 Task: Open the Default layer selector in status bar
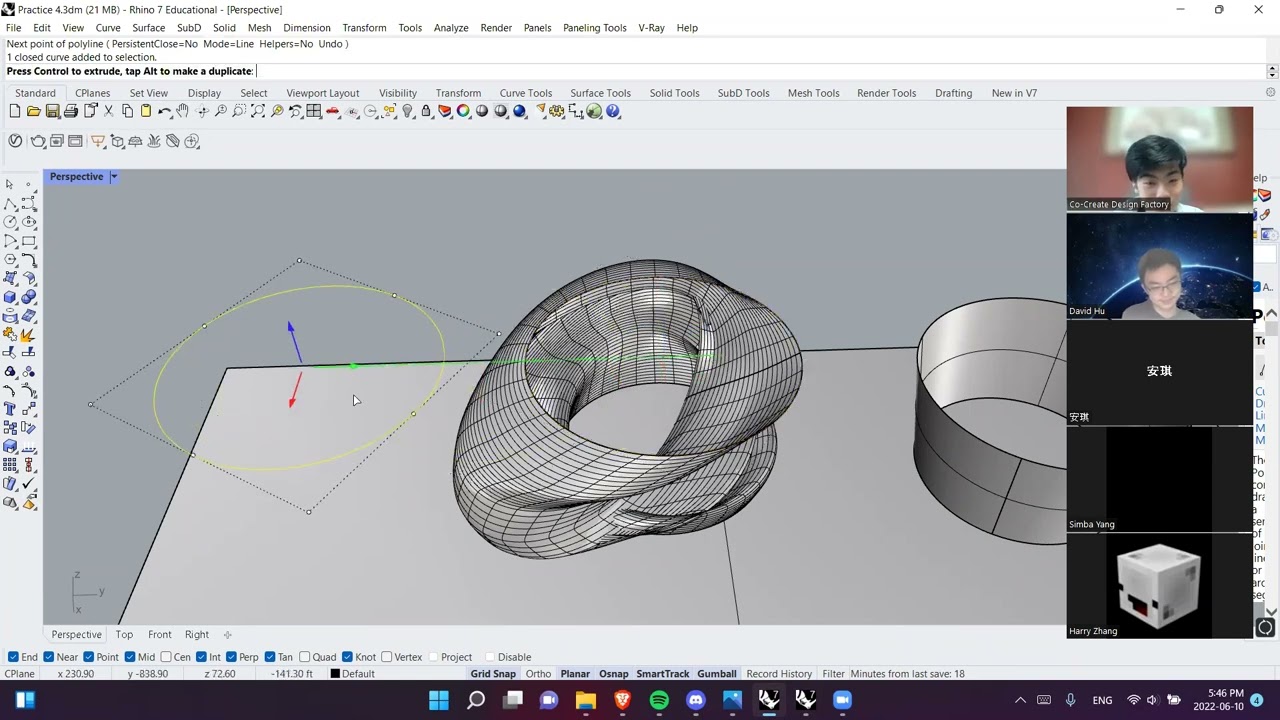[x=358, y=674]
